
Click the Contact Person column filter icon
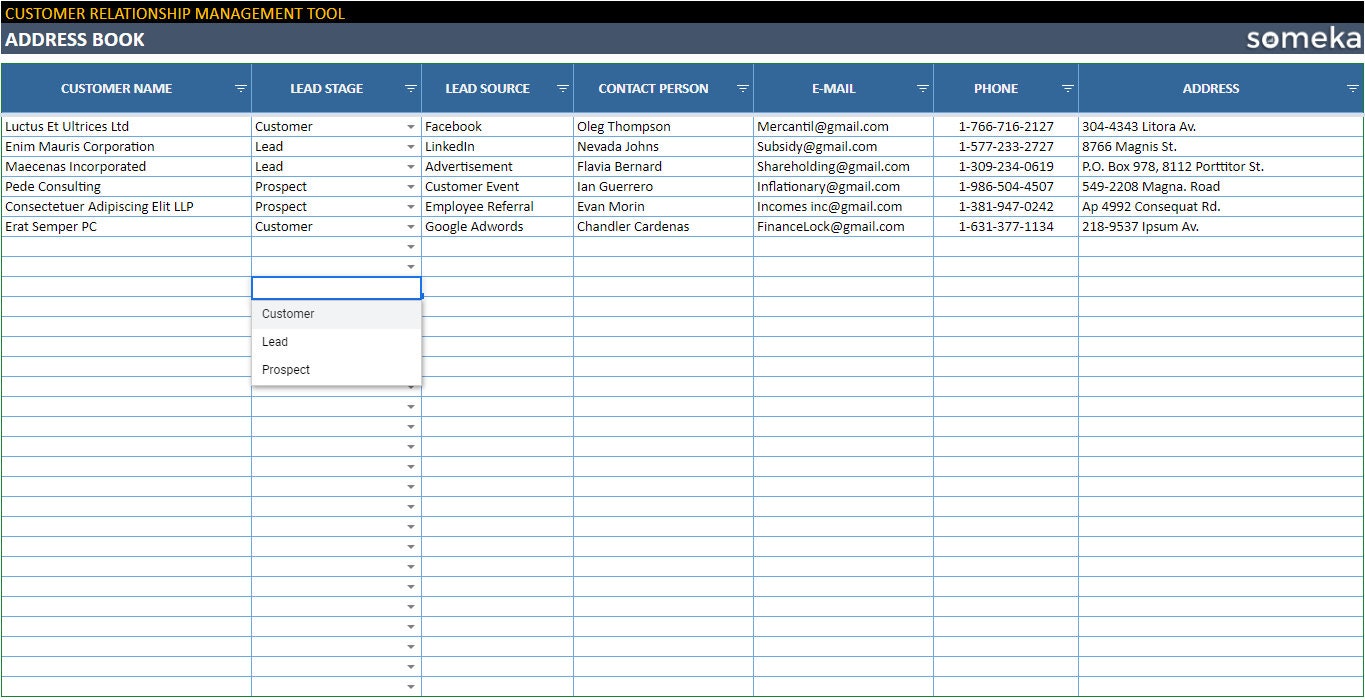[x=742, y=88]
